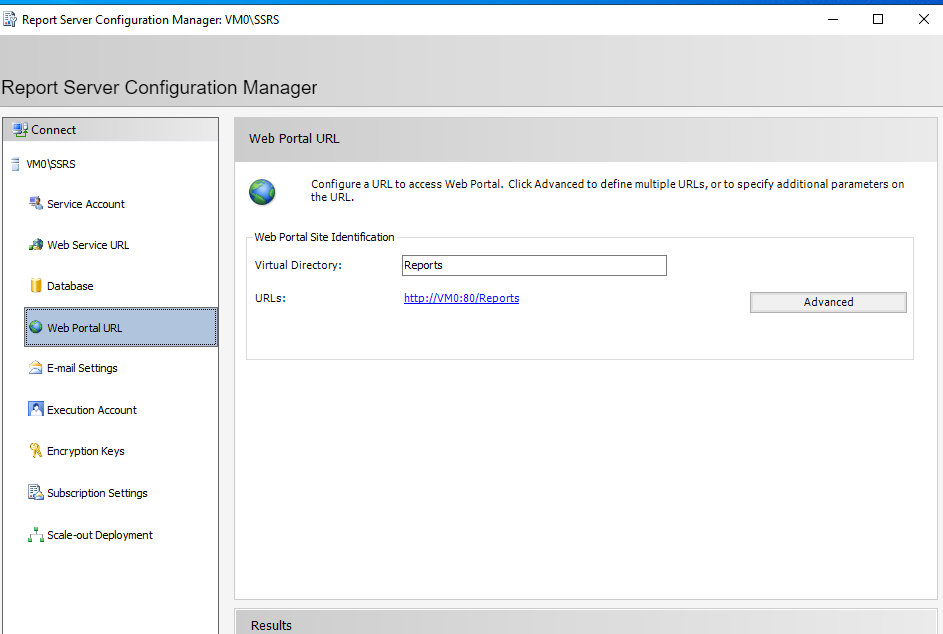
Task: Click the Results panel header
Action: point(586,623)
